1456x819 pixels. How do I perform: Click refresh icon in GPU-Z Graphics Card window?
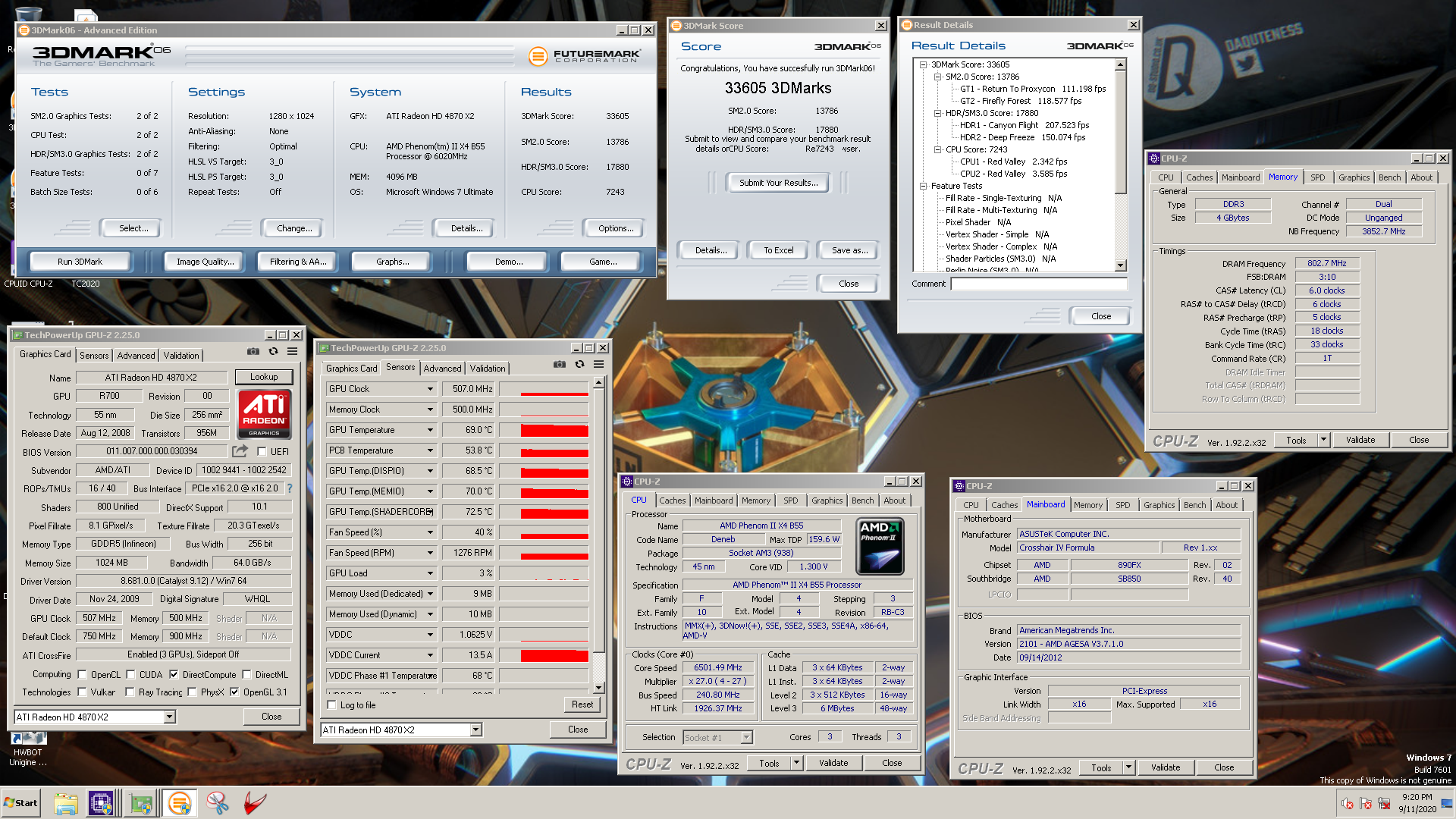[273, 352]
